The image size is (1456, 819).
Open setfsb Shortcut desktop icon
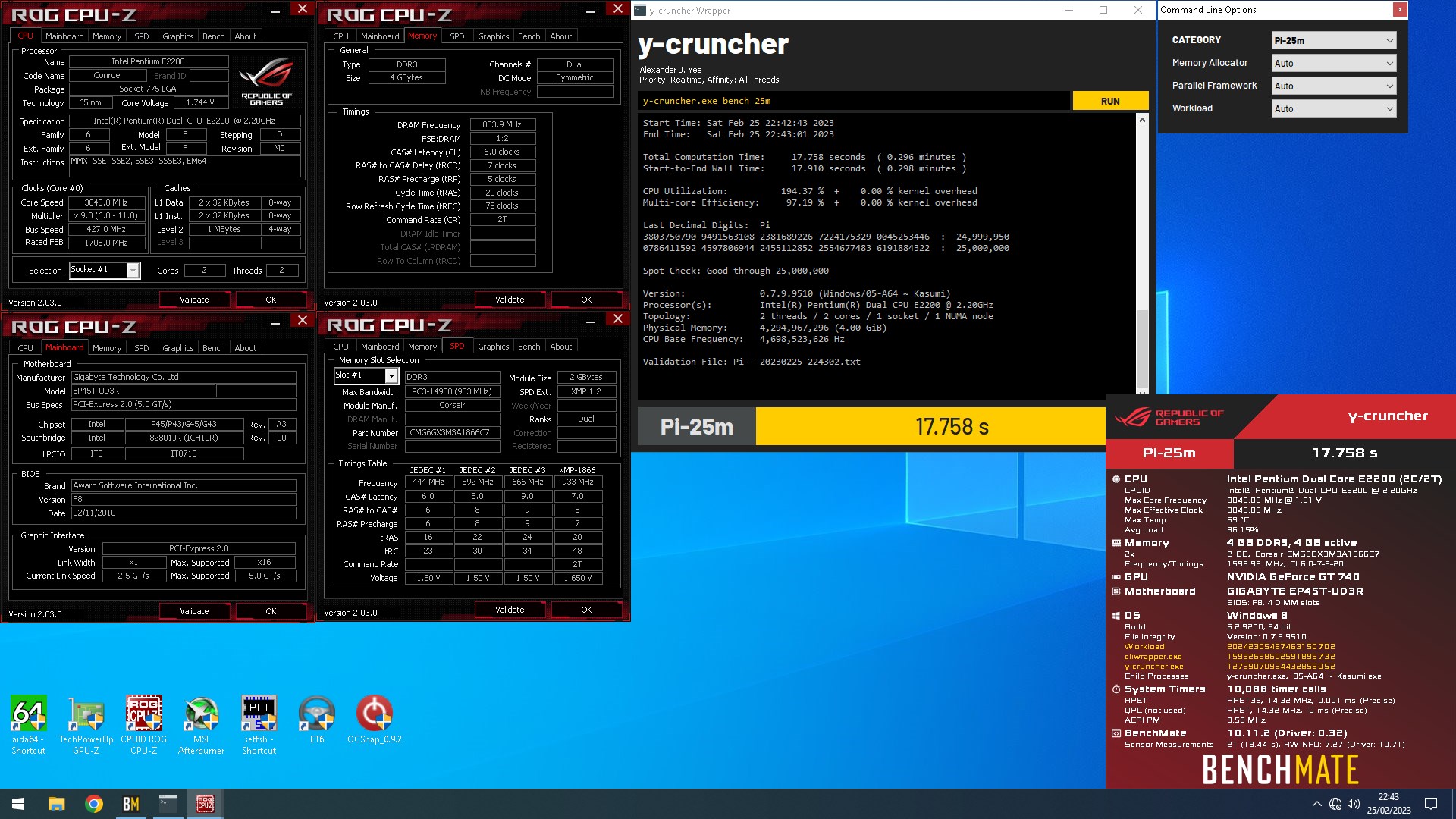pos(259,725)
